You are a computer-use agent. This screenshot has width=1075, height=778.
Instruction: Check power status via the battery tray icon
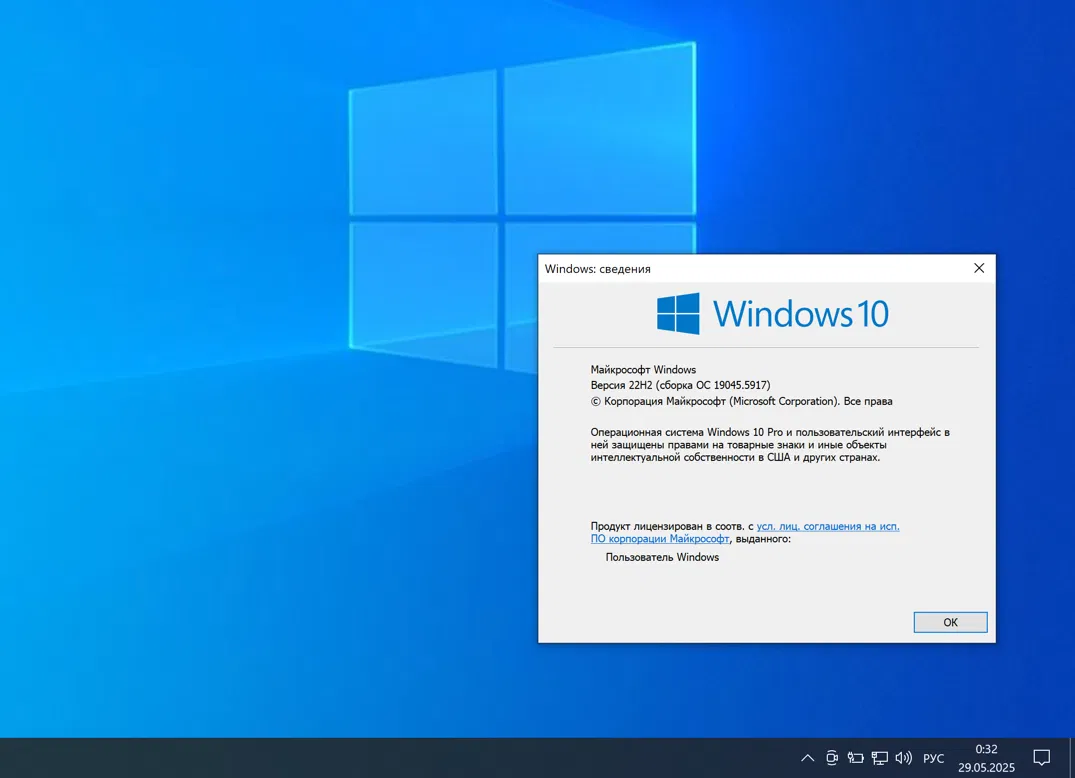pos(856,758)
